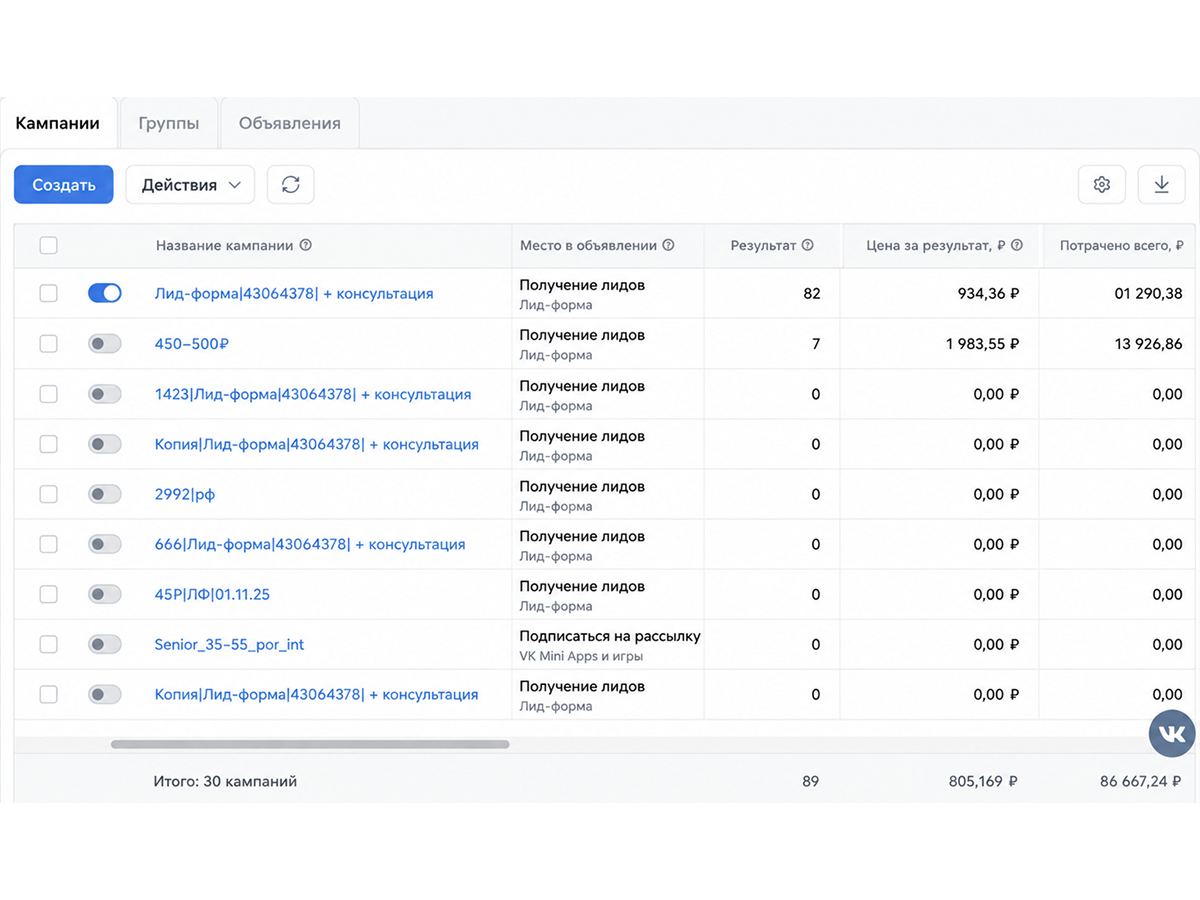The height and width of the screenshot is (900, 1200).
Task: Open the 1423|Лид-форма|43064378| + консультация campaign
Action: (x=313, y=394)
